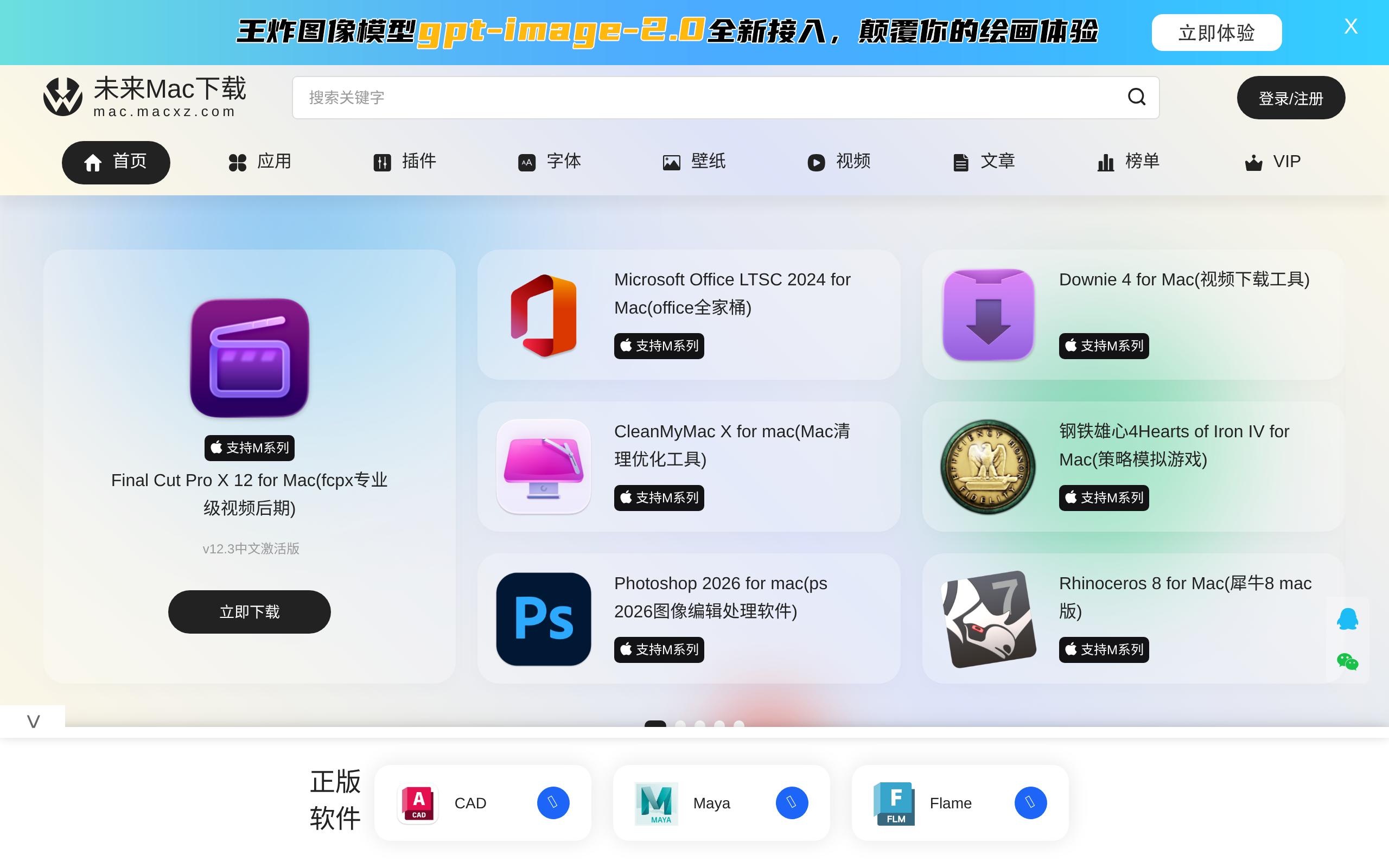Click 支持M系列 badge on Hearts of Iron card
The height and width of the screenshot is (868, 1389).
pos(1104,497)
